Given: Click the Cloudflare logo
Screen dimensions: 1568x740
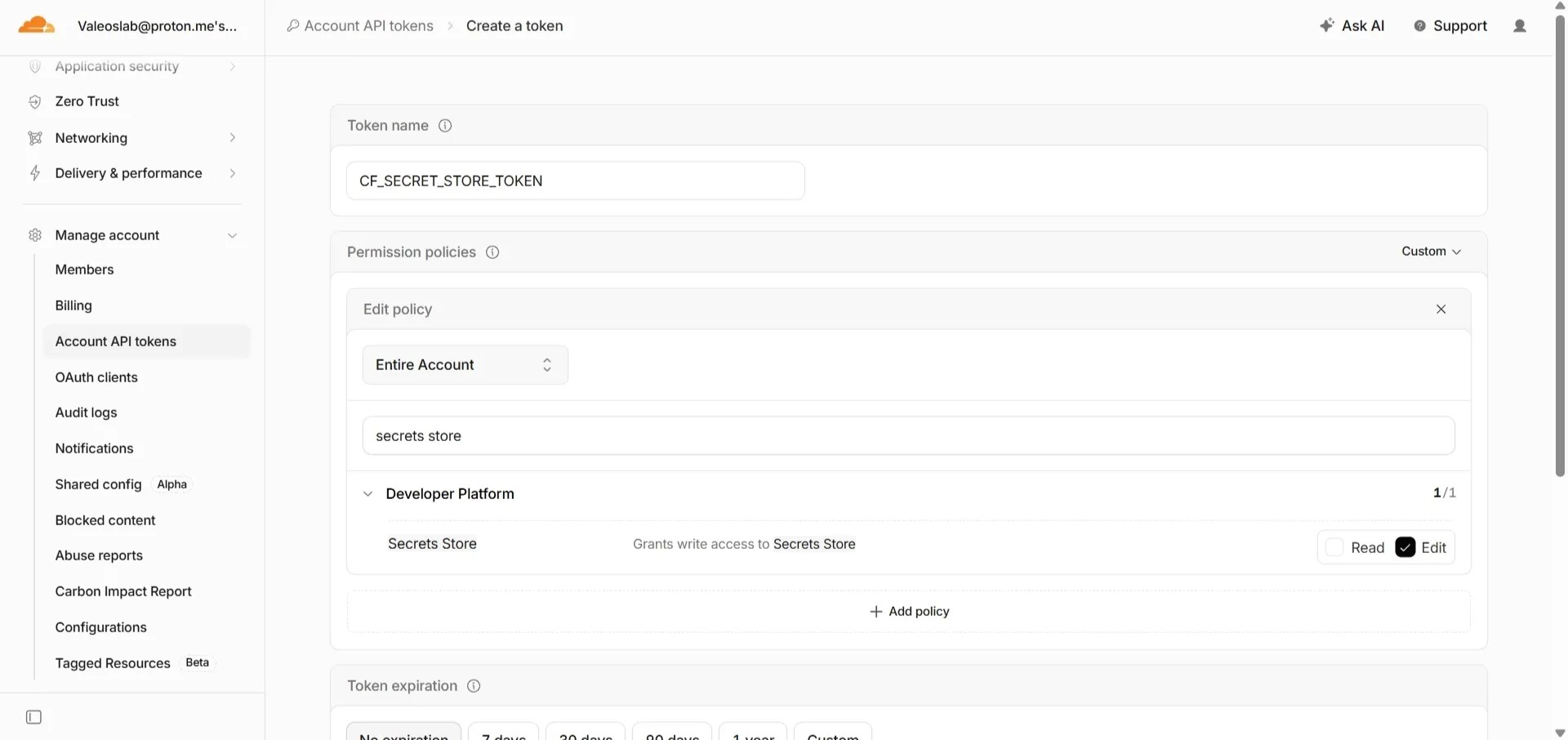Looking at the screenshot, I should point(36,25).
